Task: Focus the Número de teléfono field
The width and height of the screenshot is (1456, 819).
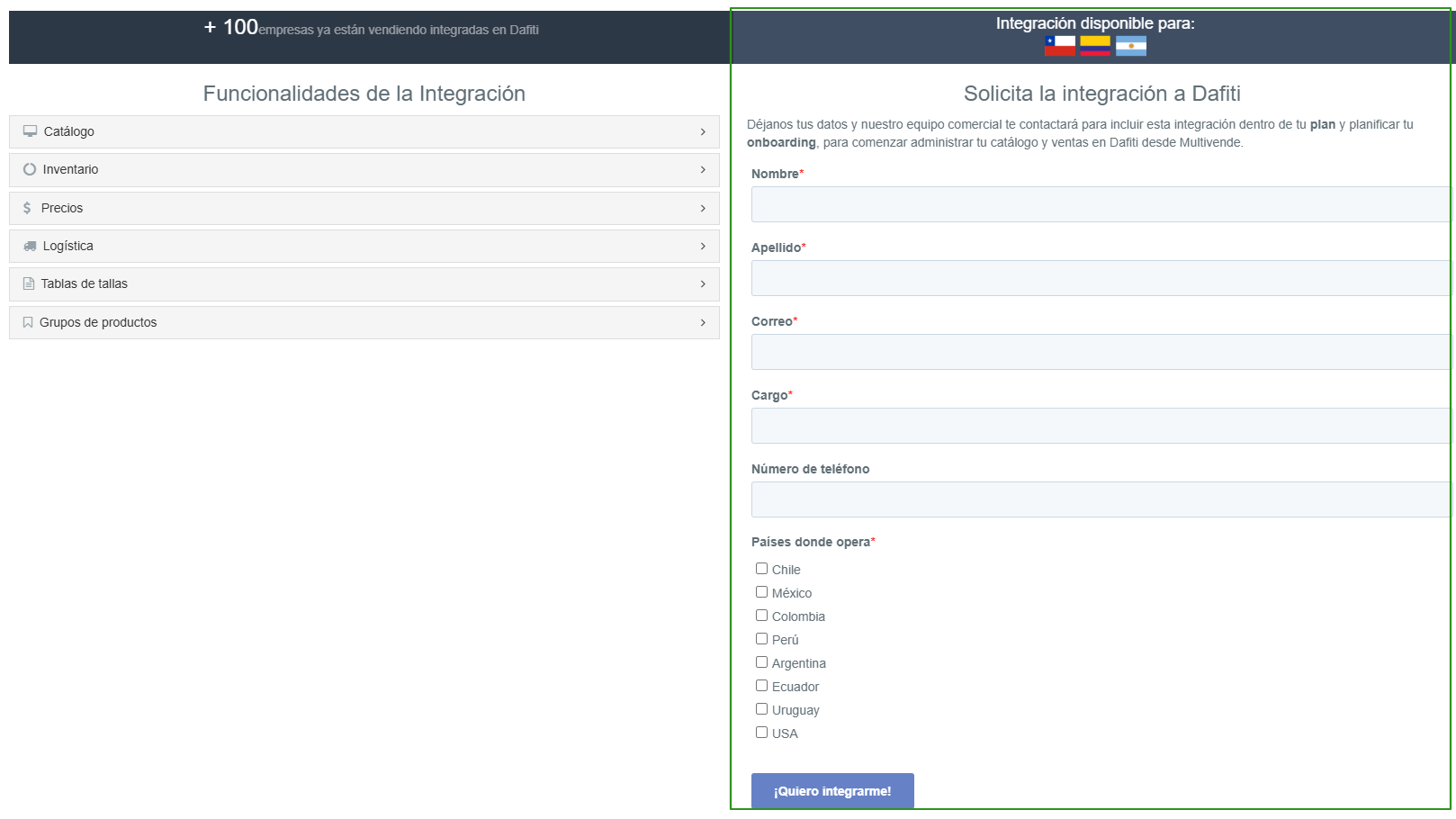Action: [1101, 499]
